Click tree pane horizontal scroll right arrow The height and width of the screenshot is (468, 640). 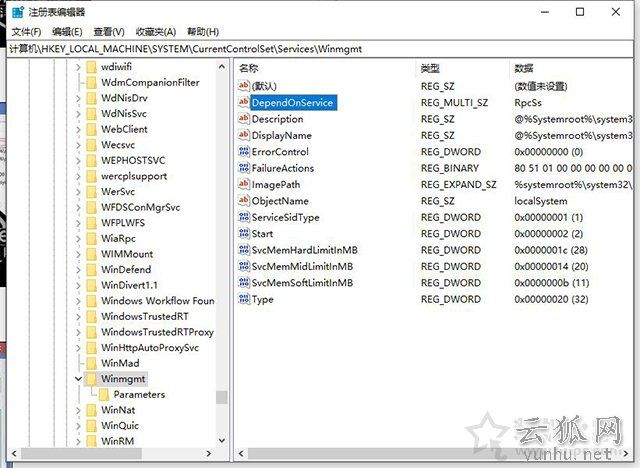[x=209, y=453]
